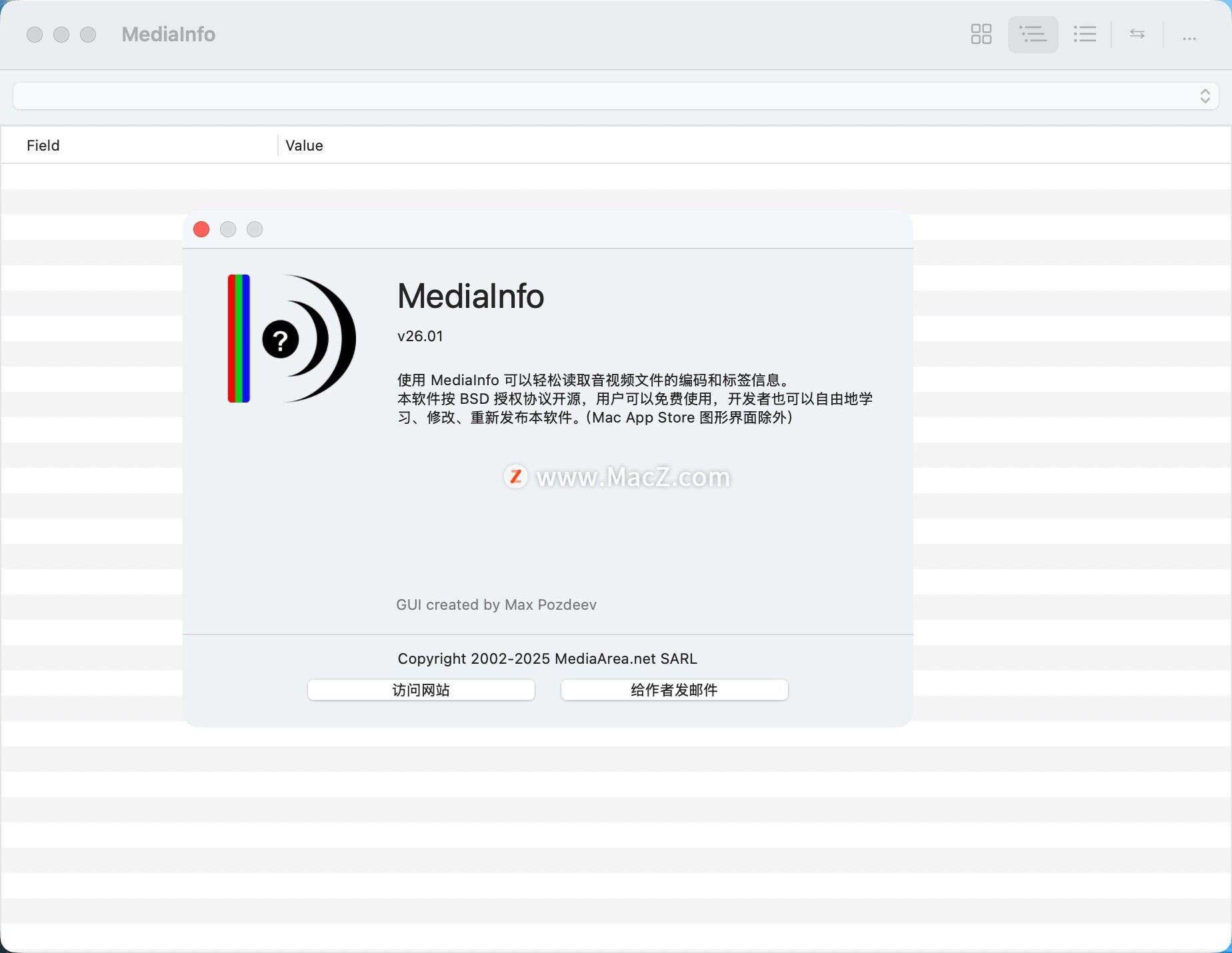
Task: Click the version text v26.01
Action: coord(420,336)
